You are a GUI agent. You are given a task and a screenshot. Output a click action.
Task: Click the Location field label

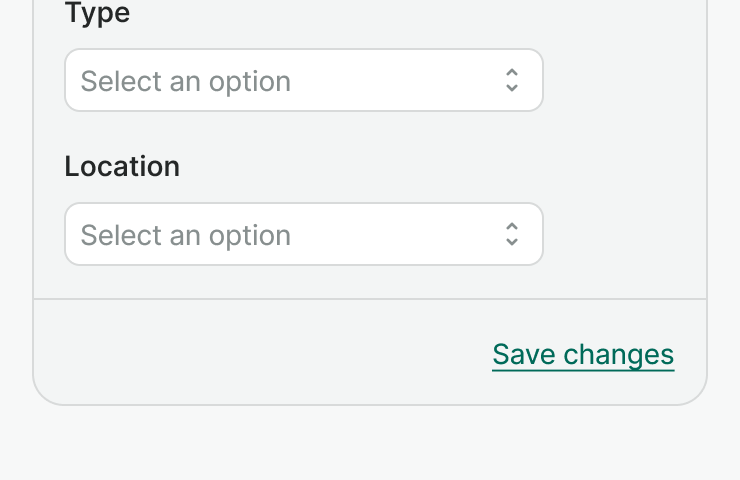122,166
